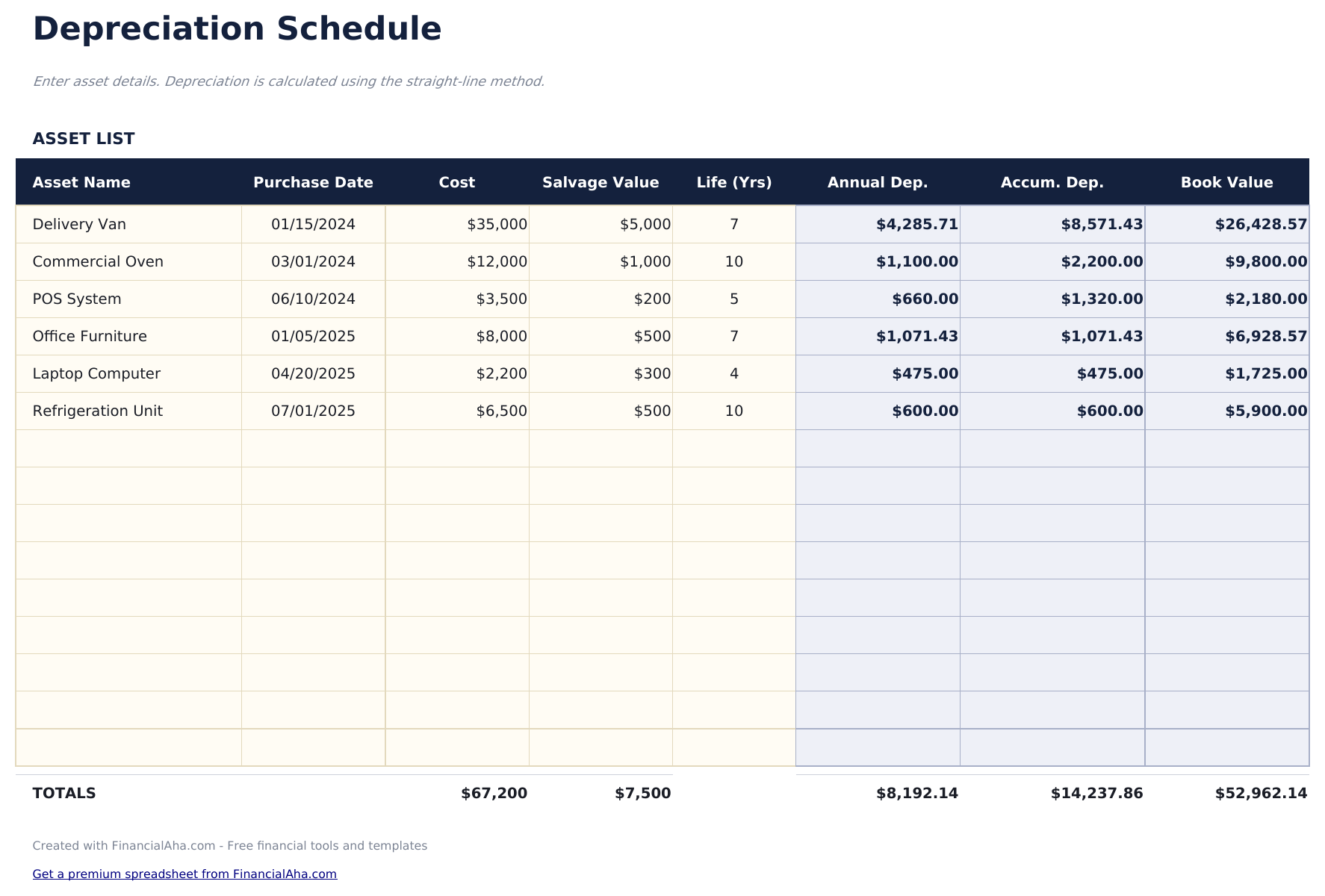Click the total book value $52,962.14
The width and height of the screenshot is (1325, 896).
(x=1261, y=793)
